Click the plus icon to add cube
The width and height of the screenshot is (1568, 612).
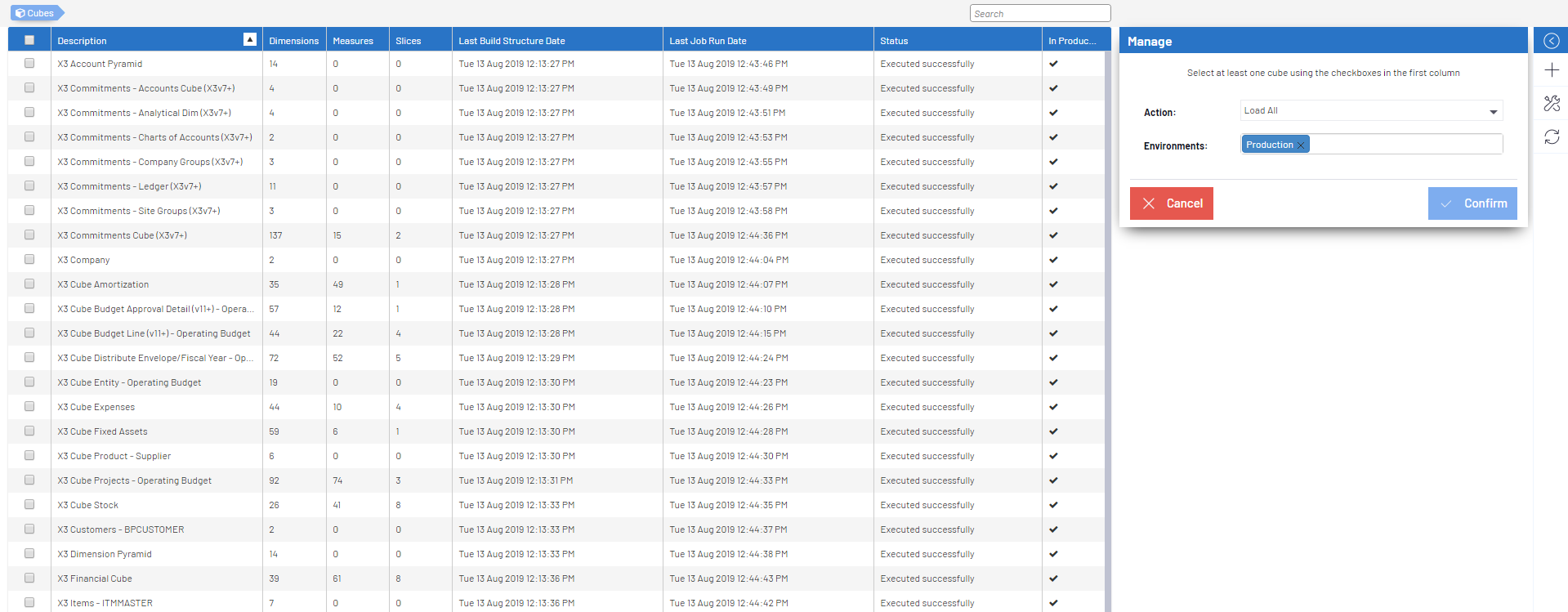pyautogui.click(x=1551, y=70)
